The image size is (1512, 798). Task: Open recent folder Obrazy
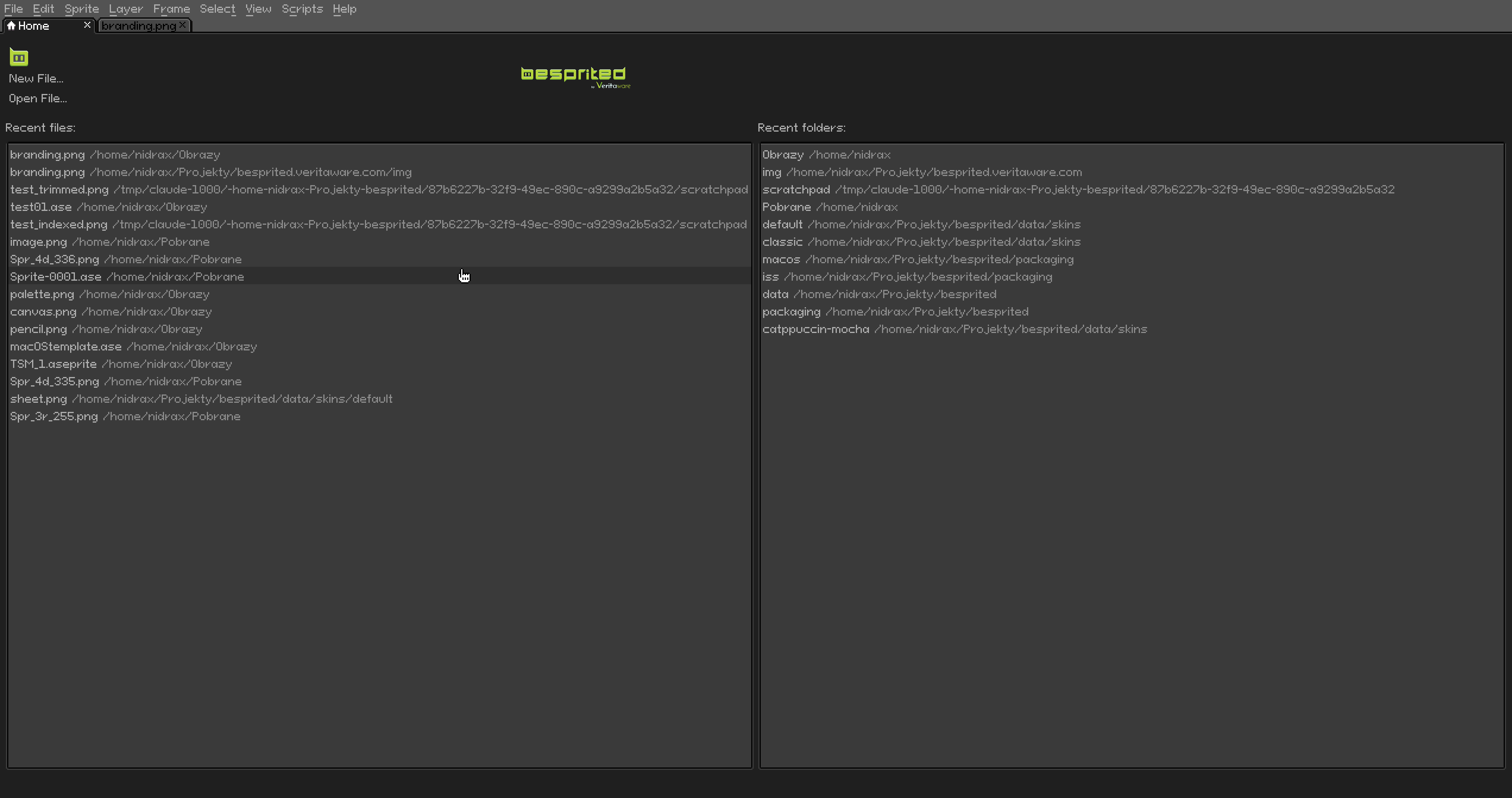point(1132,155)
